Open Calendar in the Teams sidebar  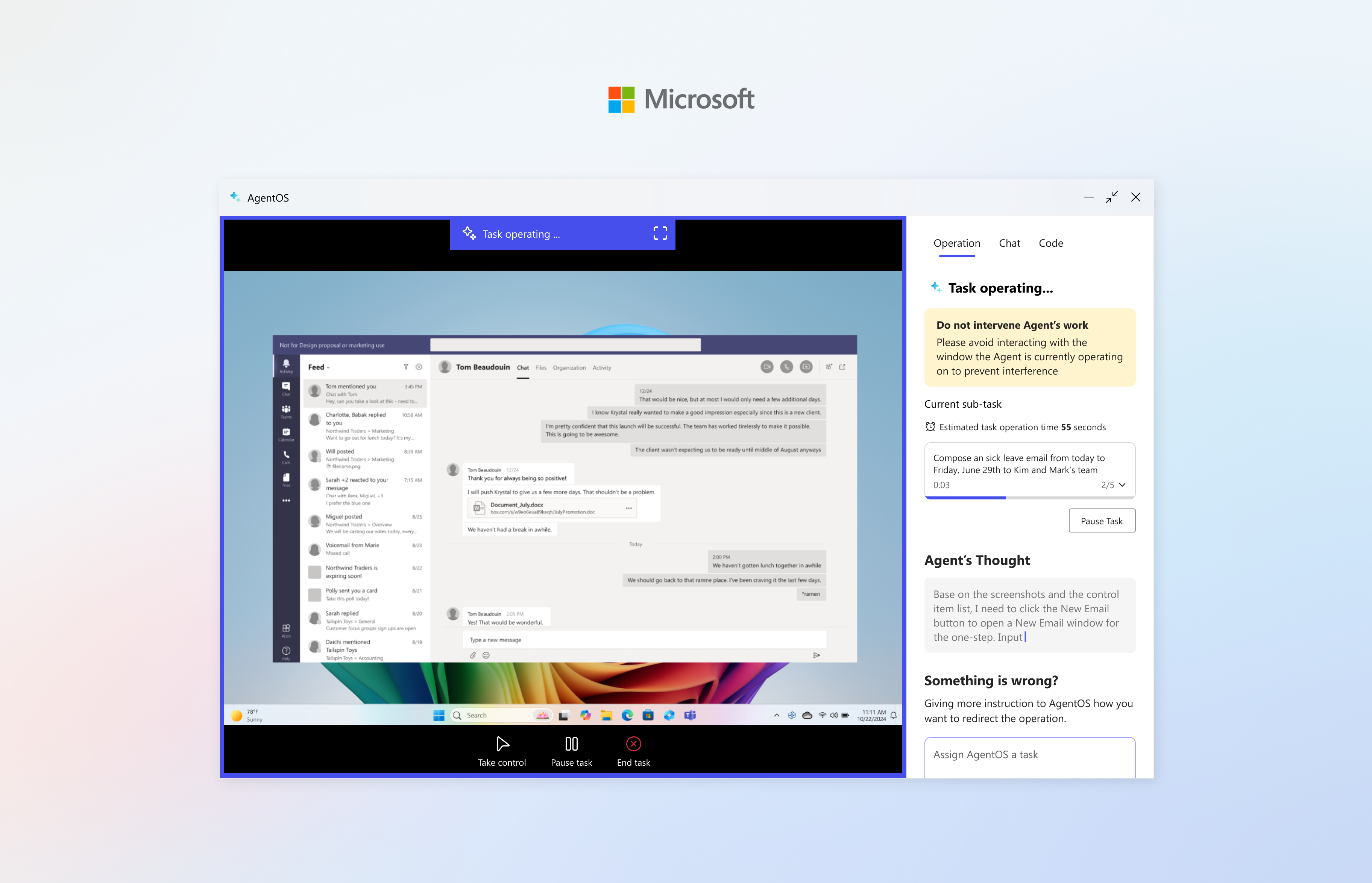coord(286,435)
